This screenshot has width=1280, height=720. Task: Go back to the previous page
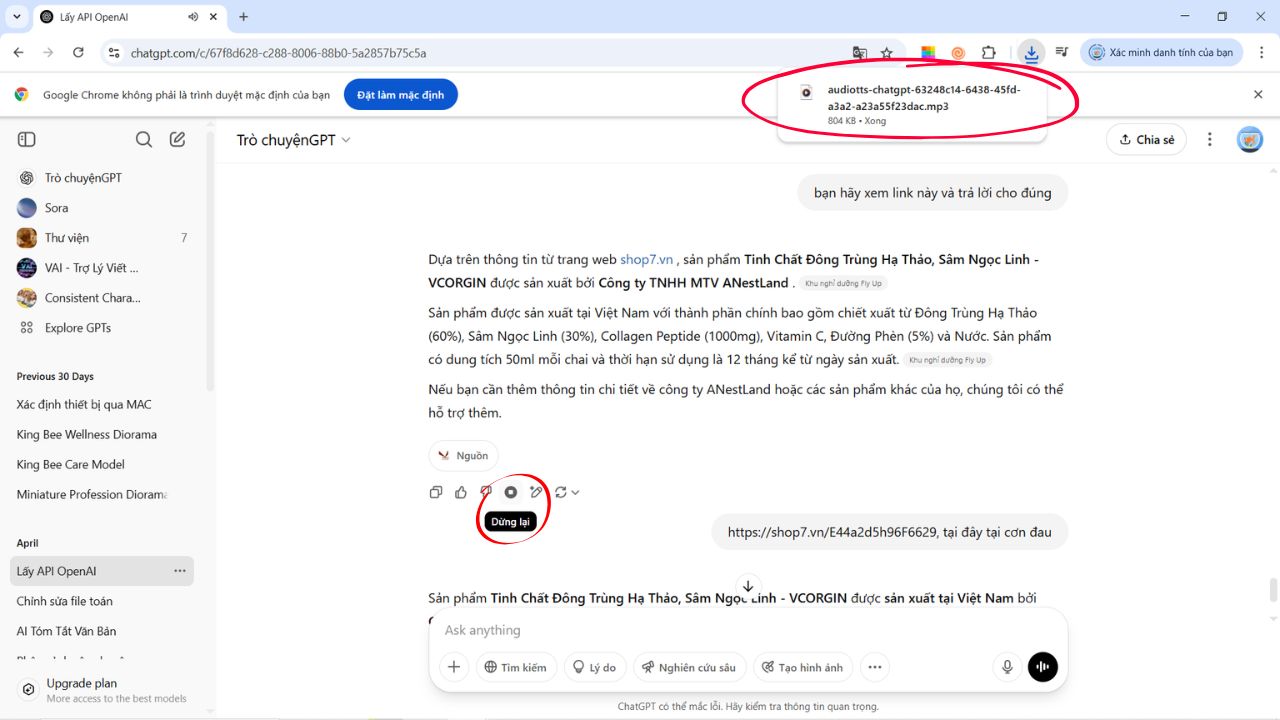coord(18,53)
